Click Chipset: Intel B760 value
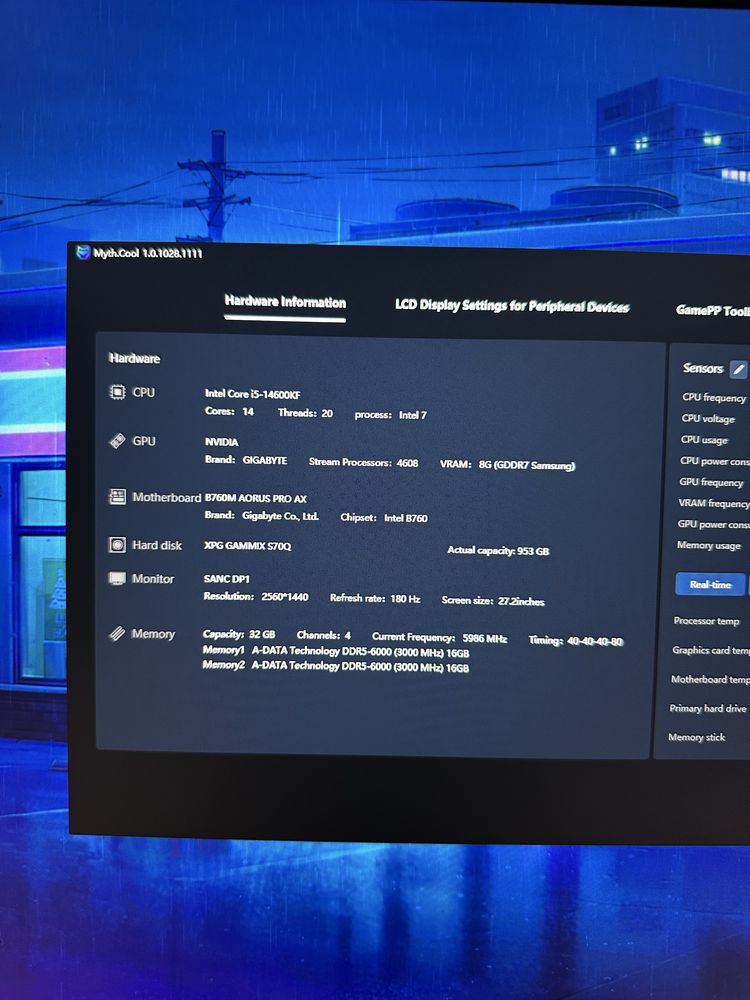750x1000 pixels. (x=384, y=518)
